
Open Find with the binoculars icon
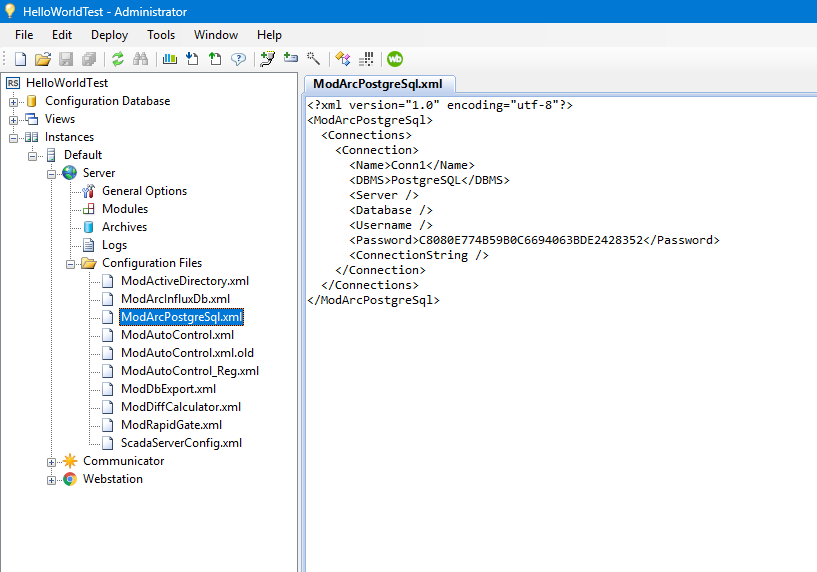(x=141, y=59)
